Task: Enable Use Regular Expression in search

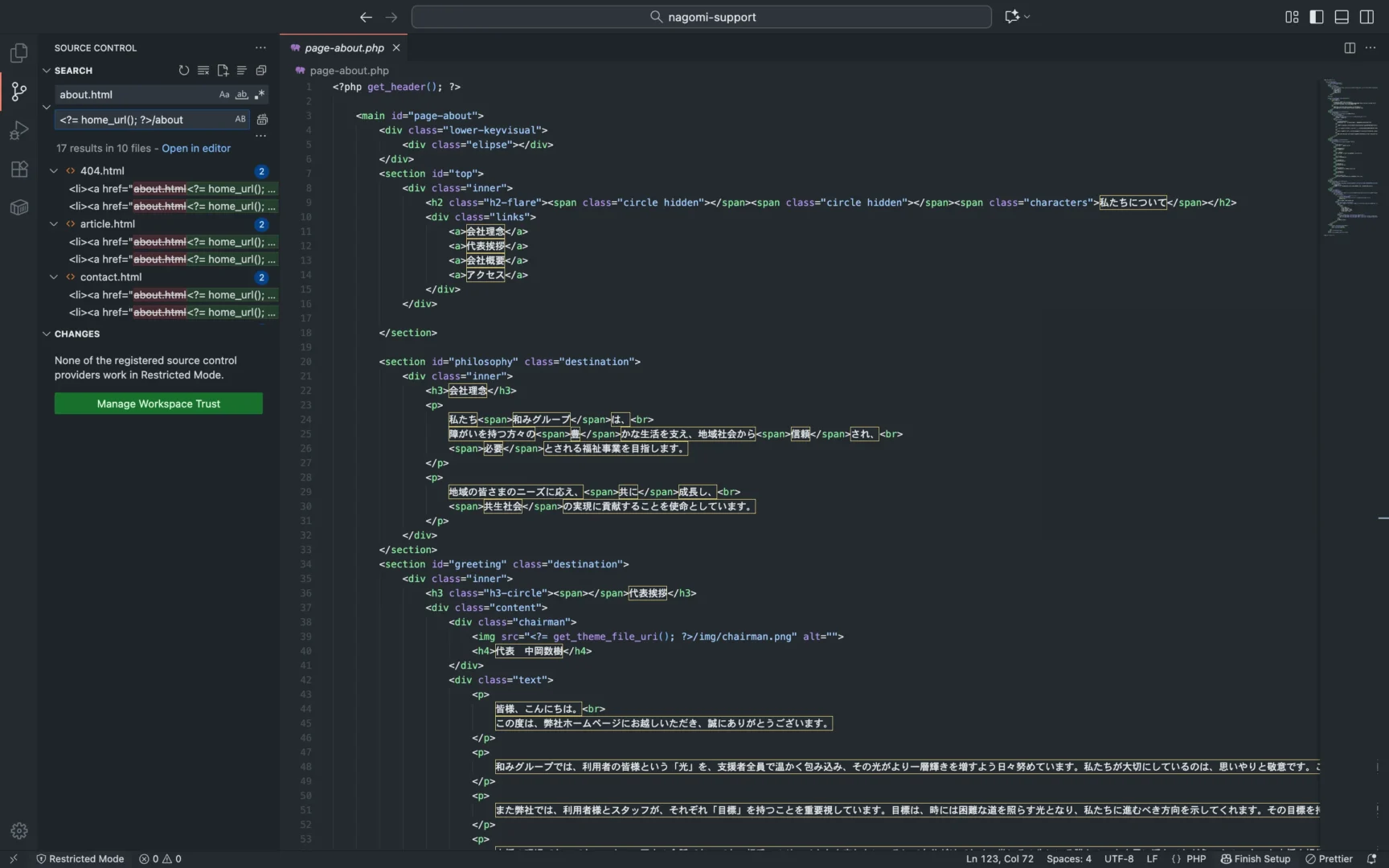Action: pyautogui.click(x=259, y=95)
